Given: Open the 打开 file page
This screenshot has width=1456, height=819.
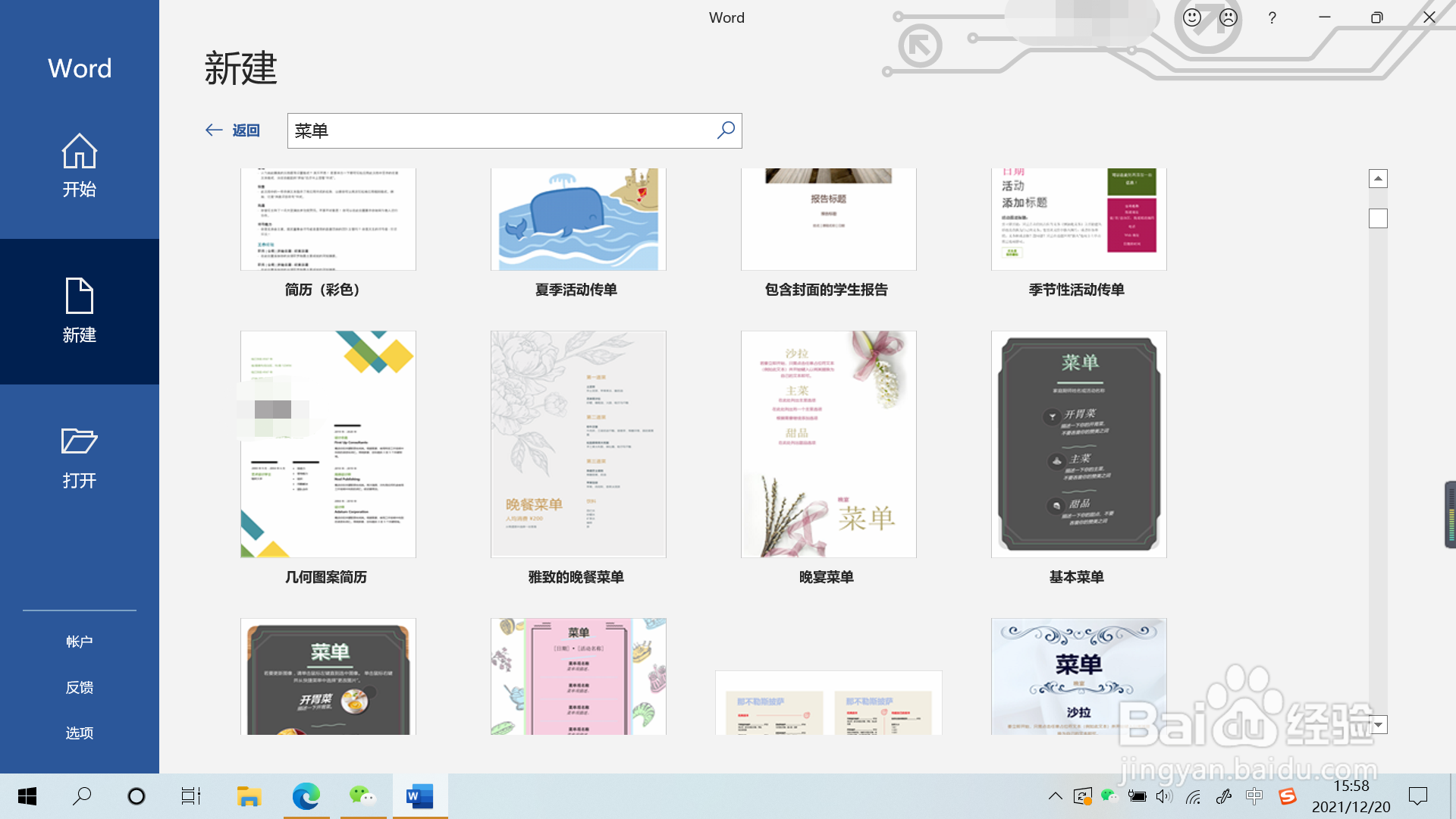Looking at the screenshot, I should (80, 457).
